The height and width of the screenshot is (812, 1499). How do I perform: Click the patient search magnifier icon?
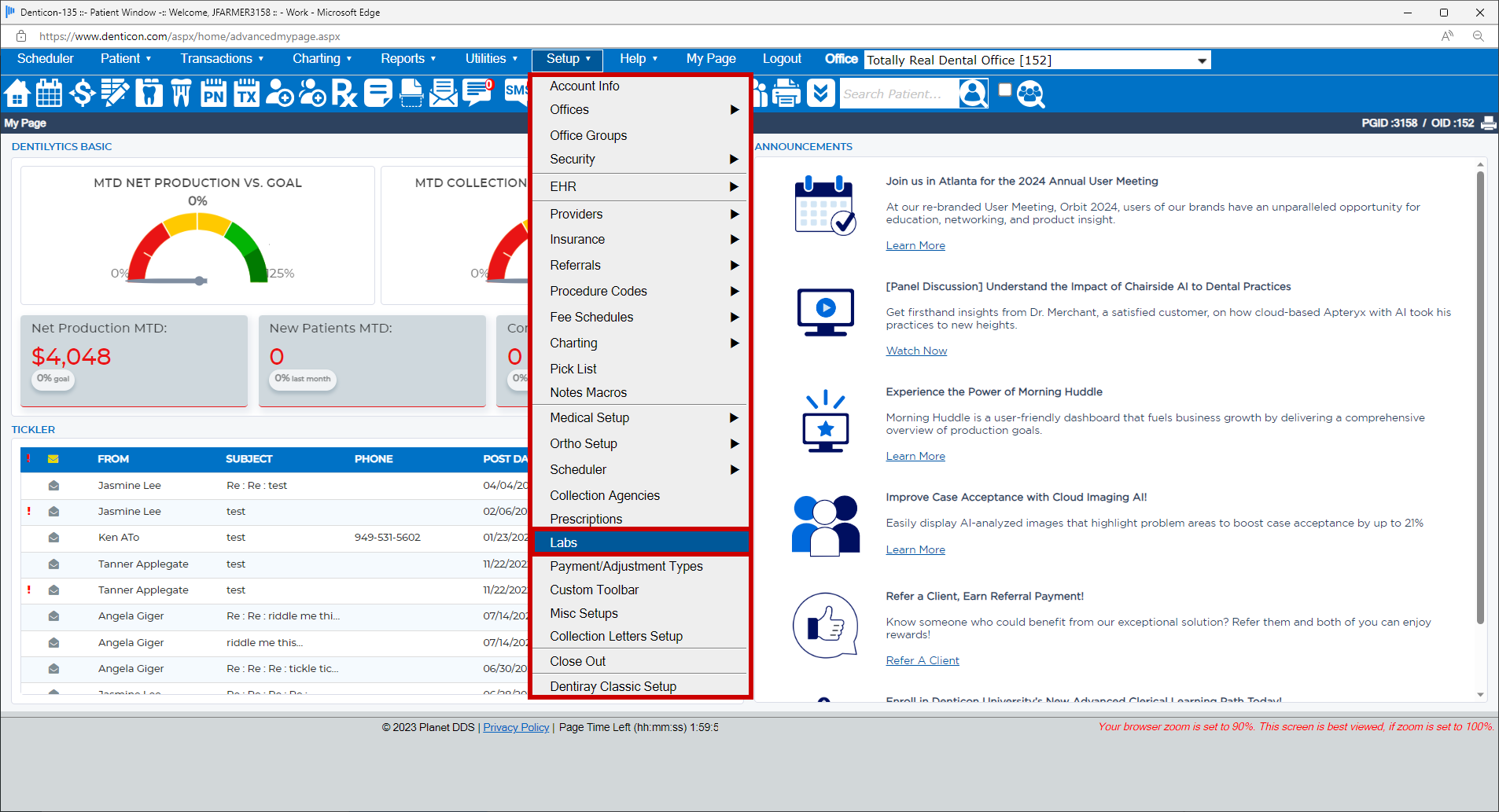974,94
